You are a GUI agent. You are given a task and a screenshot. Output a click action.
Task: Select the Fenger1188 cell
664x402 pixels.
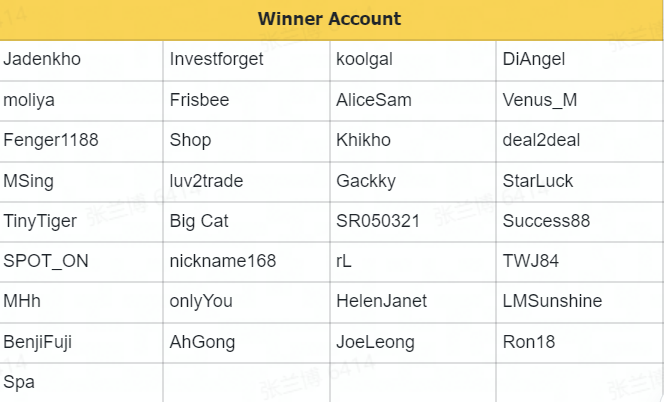tap(51, 140)
